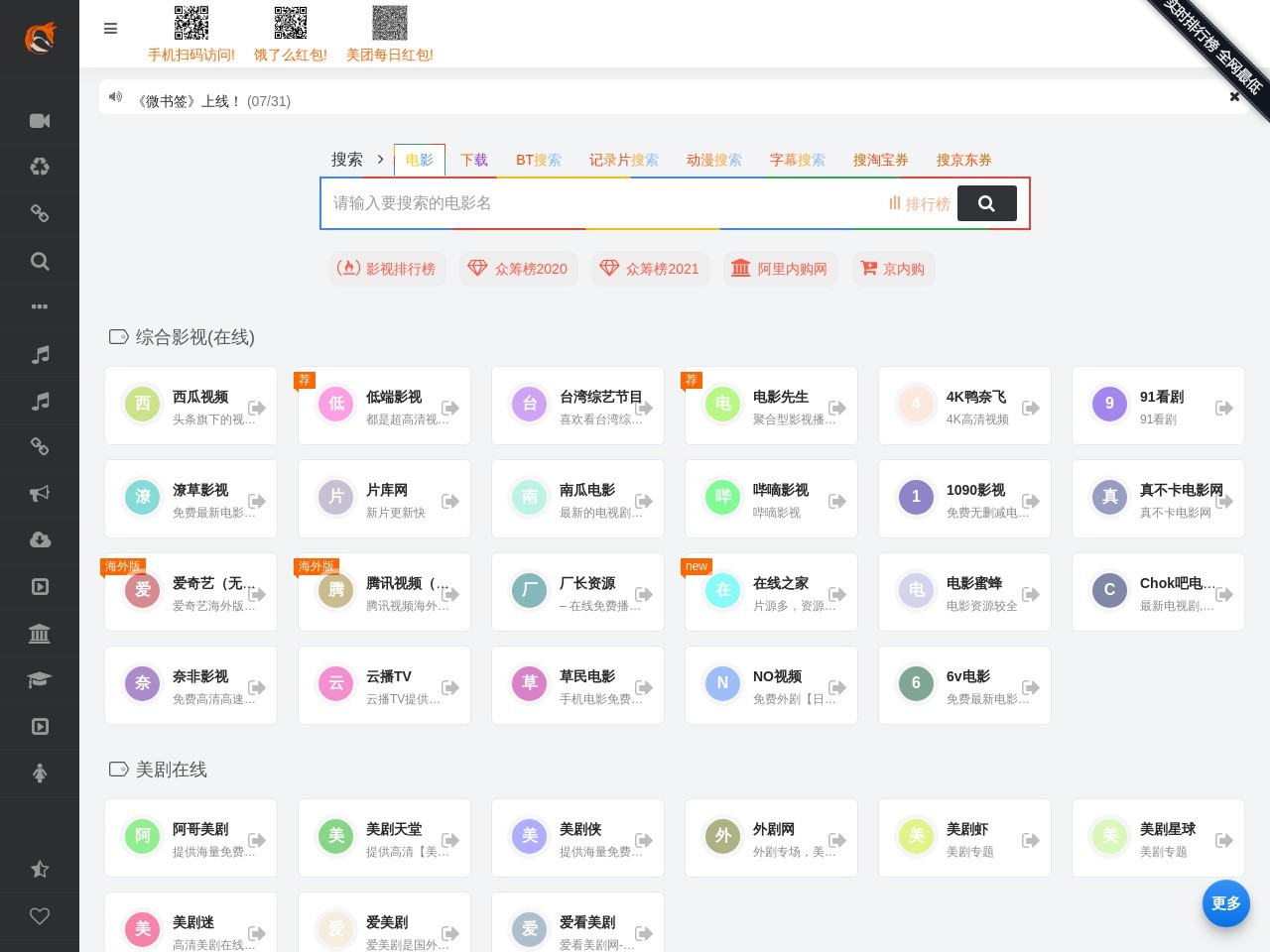
Task: Switch to the 记录片搜索 tab
Action: point(624,160)
